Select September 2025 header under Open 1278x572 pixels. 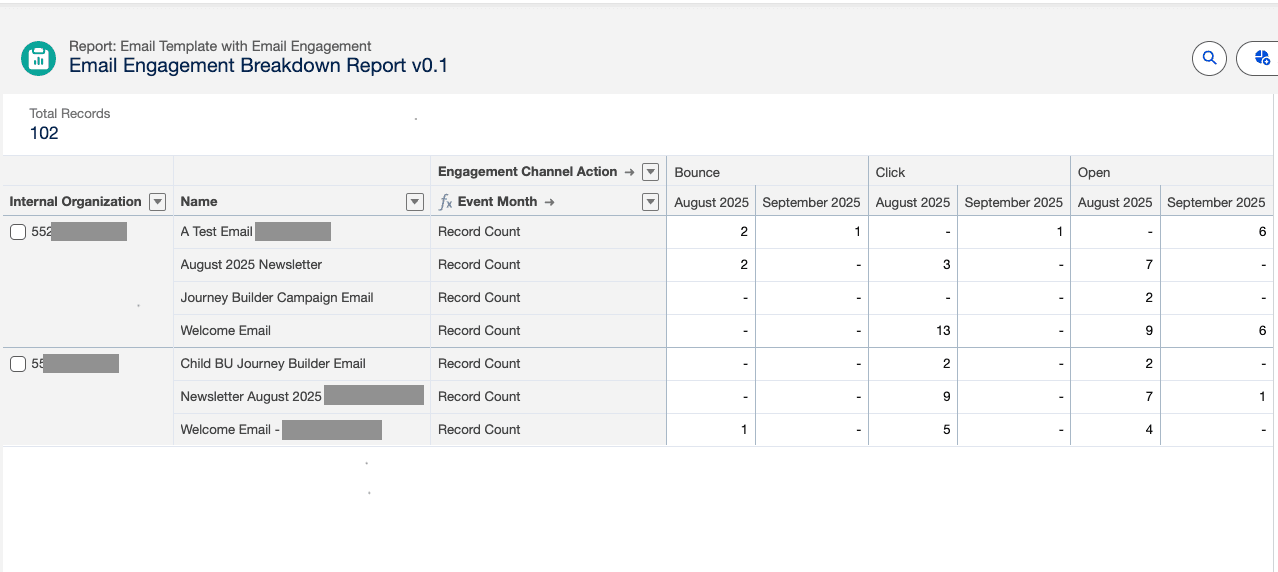pos(1216,202)
